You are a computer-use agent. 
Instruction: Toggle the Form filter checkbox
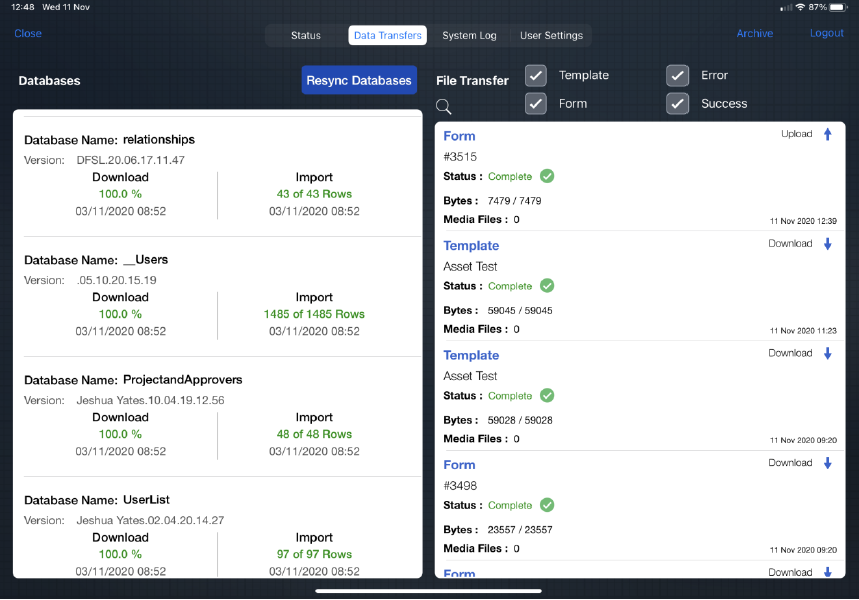tap(537, 104)
